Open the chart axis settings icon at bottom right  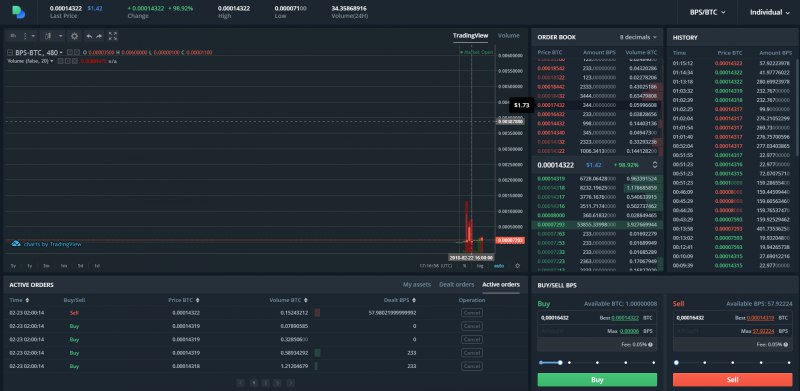tap(517, 265)
